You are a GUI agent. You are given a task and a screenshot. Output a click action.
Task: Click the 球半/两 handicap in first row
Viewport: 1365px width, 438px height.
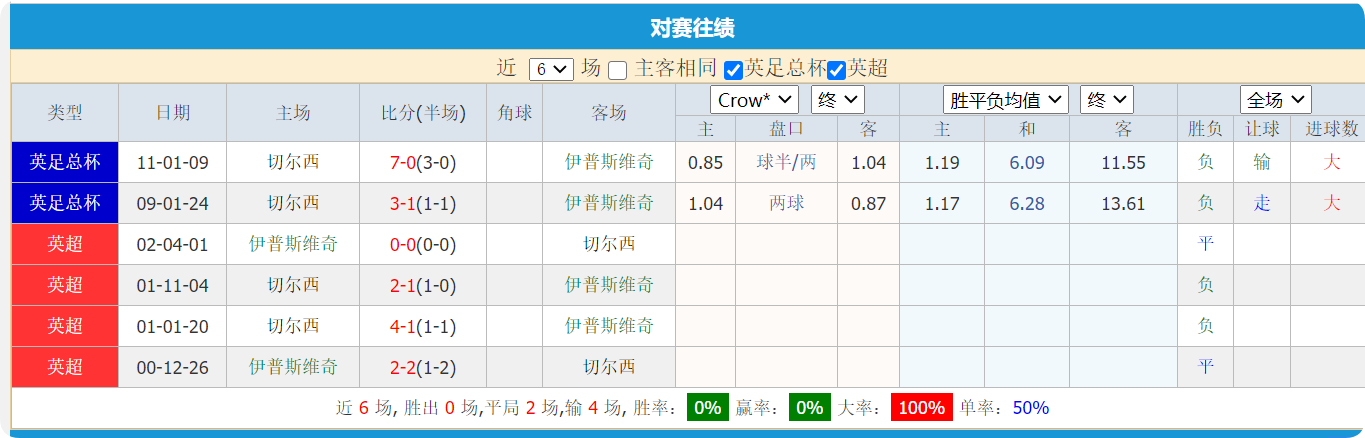(786, 163)
